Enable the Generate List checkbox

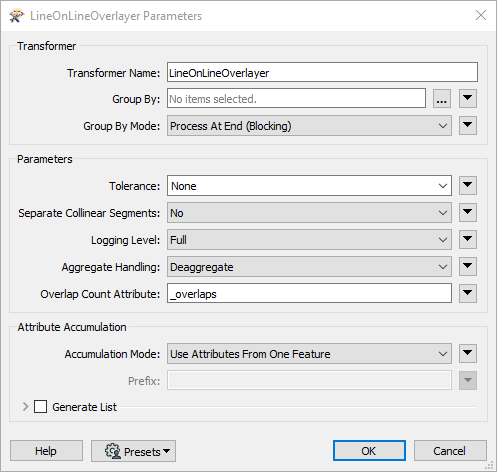(40, 407)
